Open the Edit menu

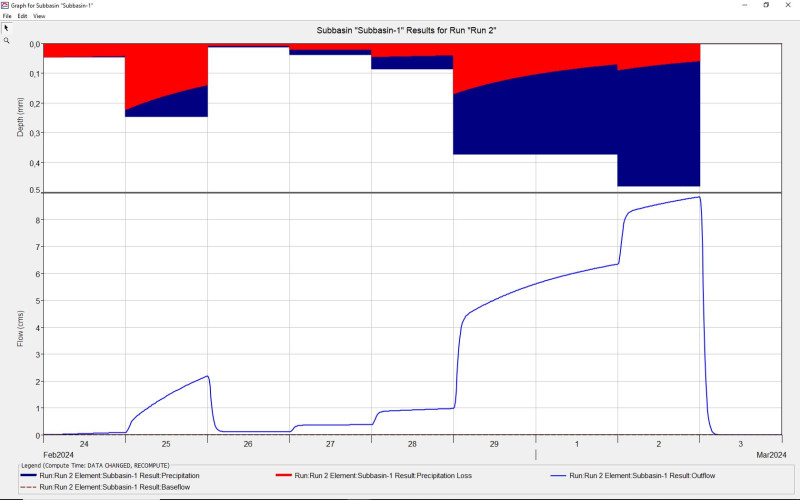[22, 16]
